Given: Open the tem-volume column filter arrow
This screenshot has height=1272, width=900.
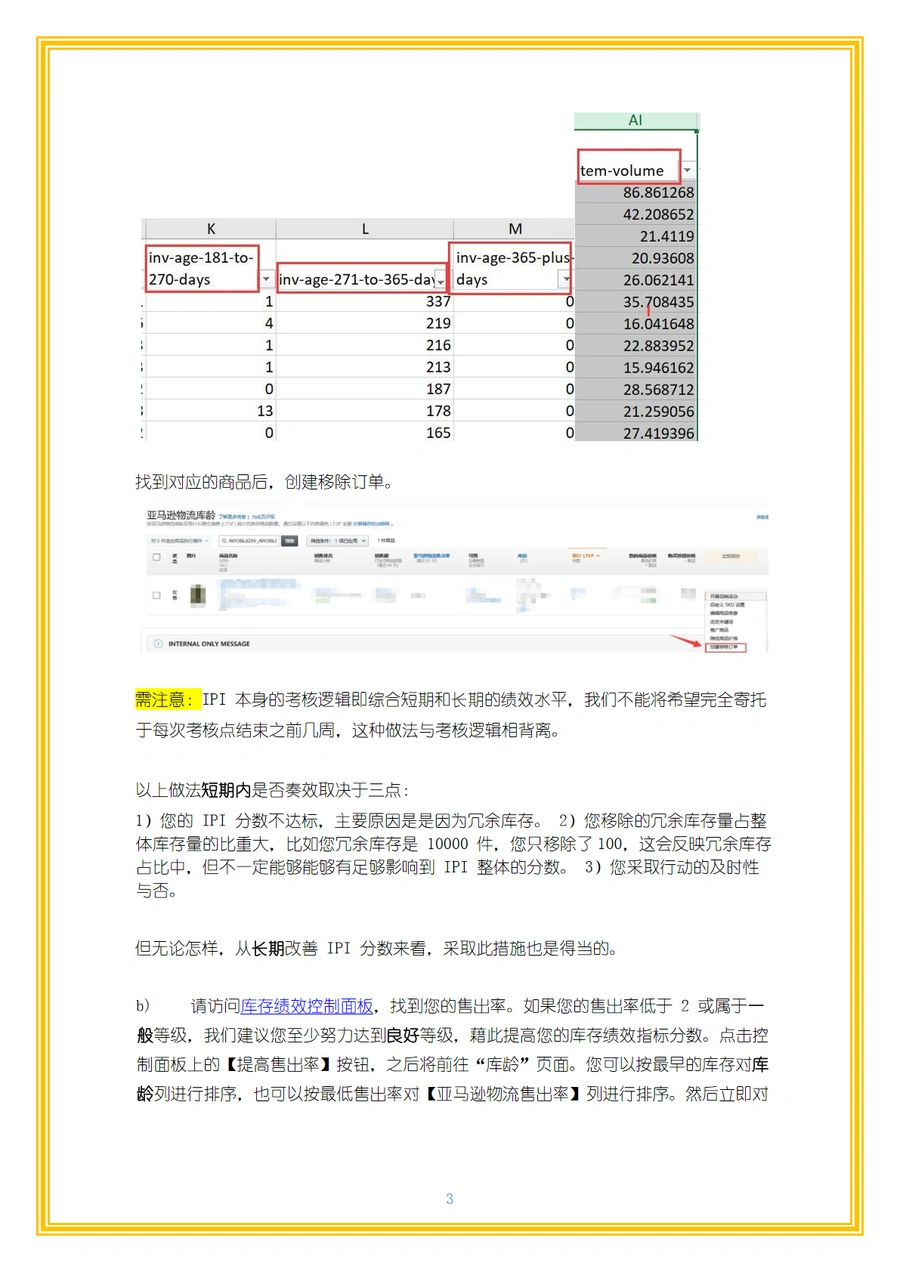Looking at the screenshot, I should coord(687,170).
